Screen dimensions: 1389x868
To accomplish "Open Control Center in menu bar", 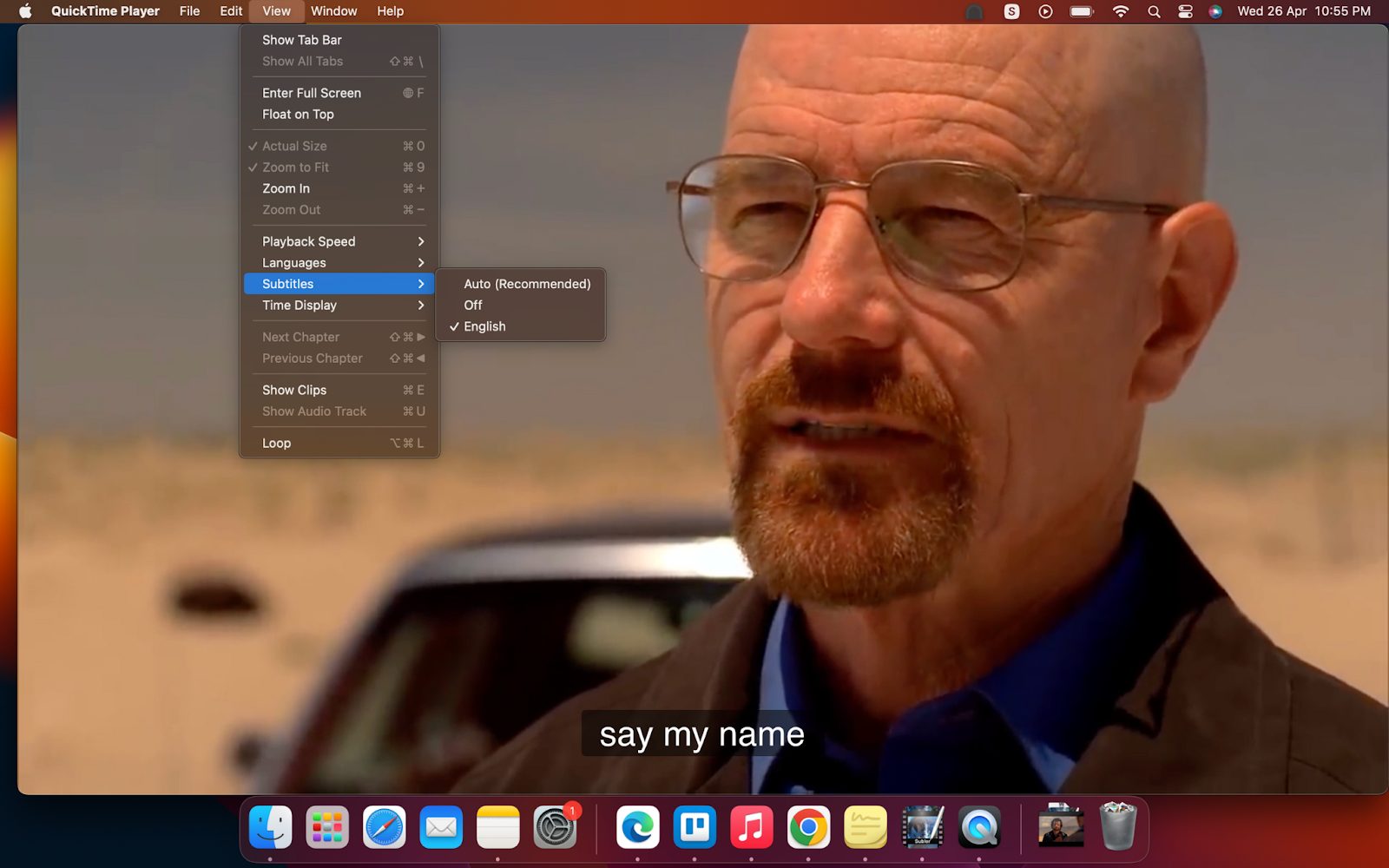I will click(1185, 11).
